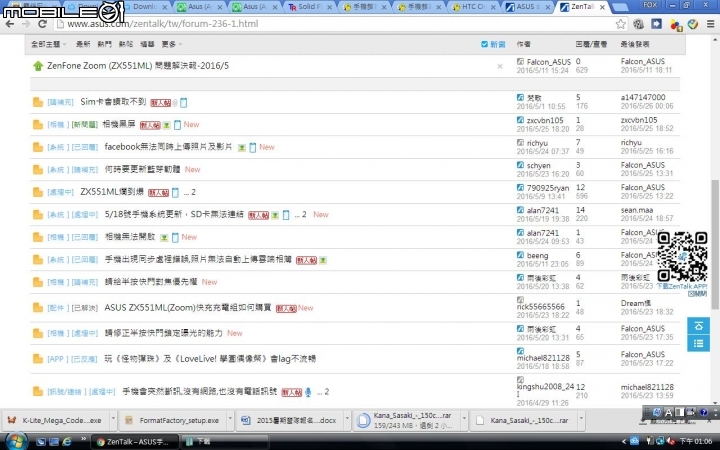Switch to the HTC O browser tab
Screen dimensions: 720x450
point(473,7)
